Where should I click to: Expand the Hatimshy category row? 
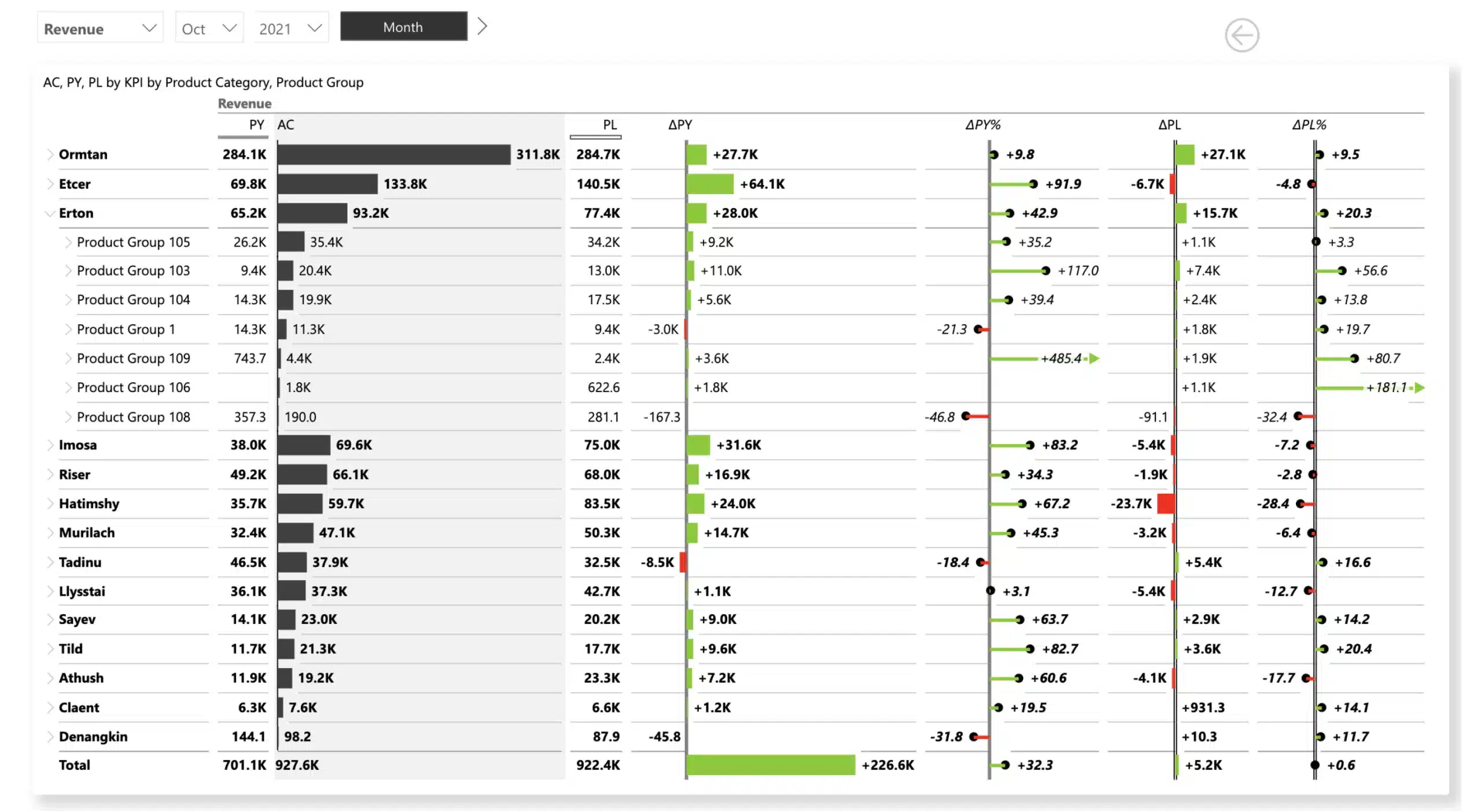pyautogui.click(x=49, y=503)
